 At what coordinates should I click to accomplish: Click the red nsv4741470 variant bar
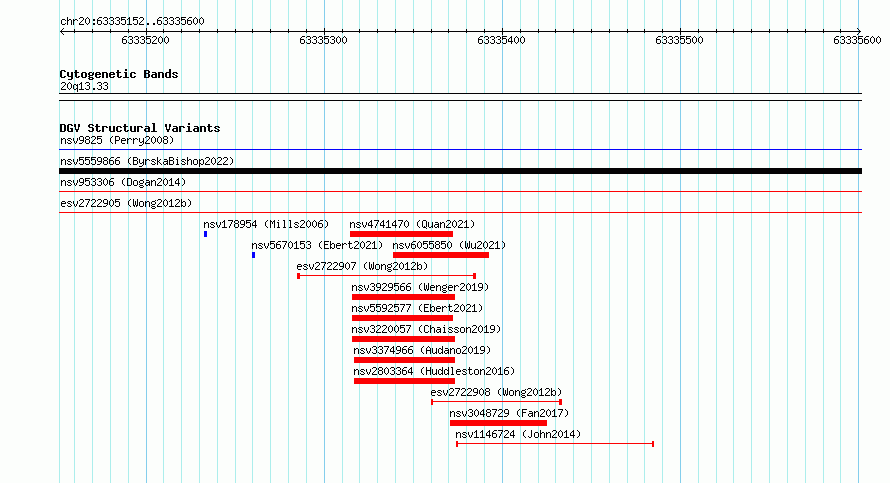pyautogui.click(x=401, y=234)
